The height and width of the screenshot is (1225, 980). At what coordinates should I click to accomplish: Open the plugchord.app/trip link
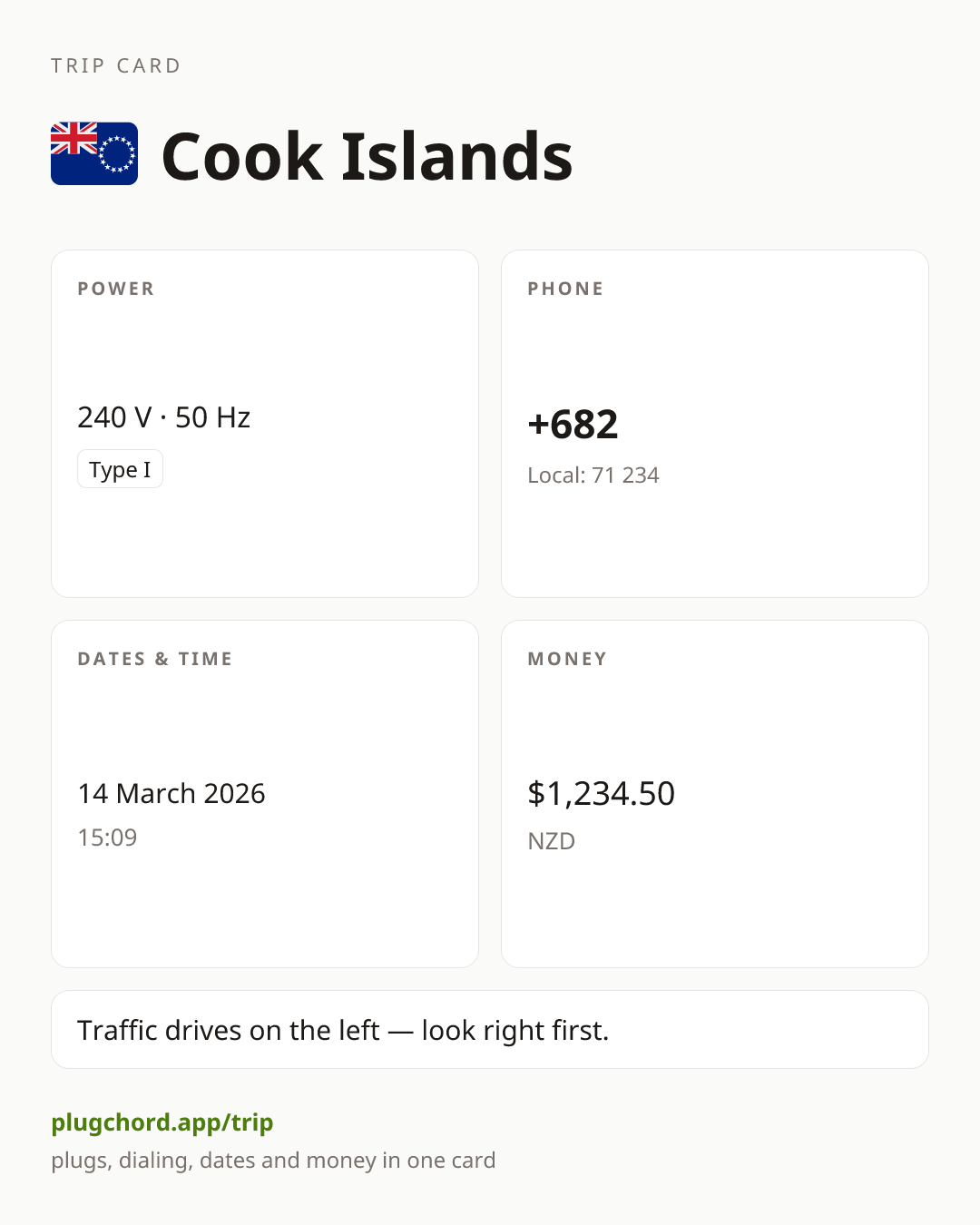(x=162, y=1122)
